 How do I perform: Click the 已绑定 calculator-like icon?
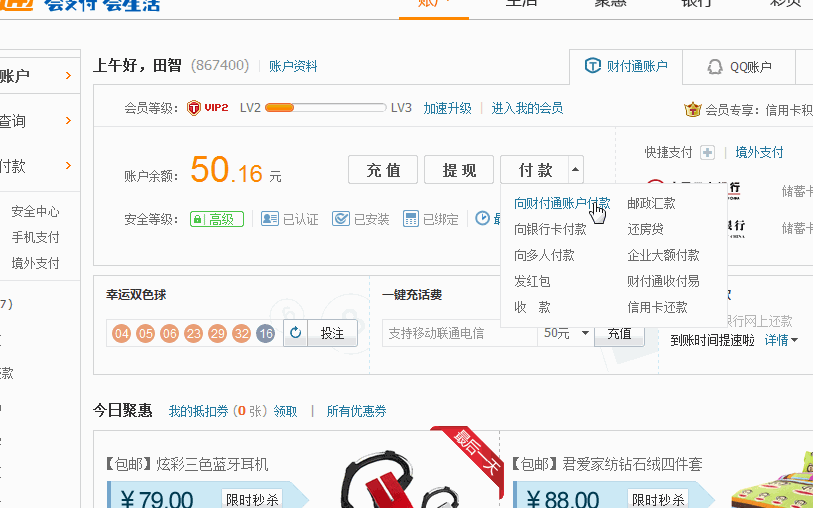[411, 219]
